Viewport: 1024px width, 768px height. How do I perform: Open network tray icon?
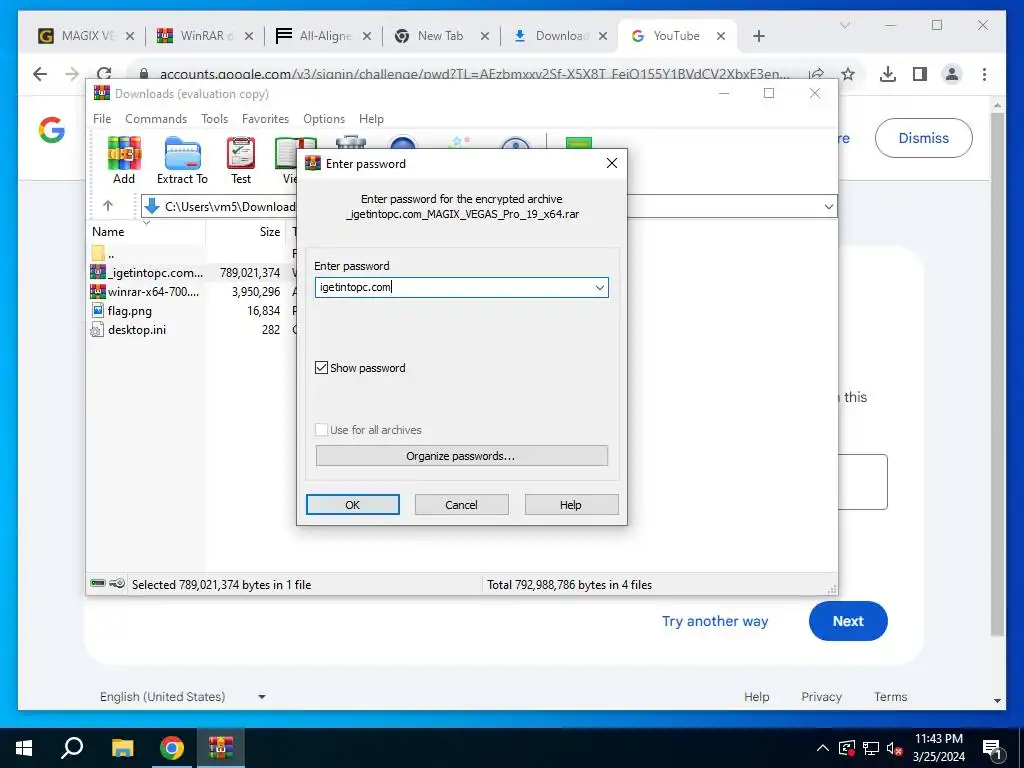coord(871,748)
